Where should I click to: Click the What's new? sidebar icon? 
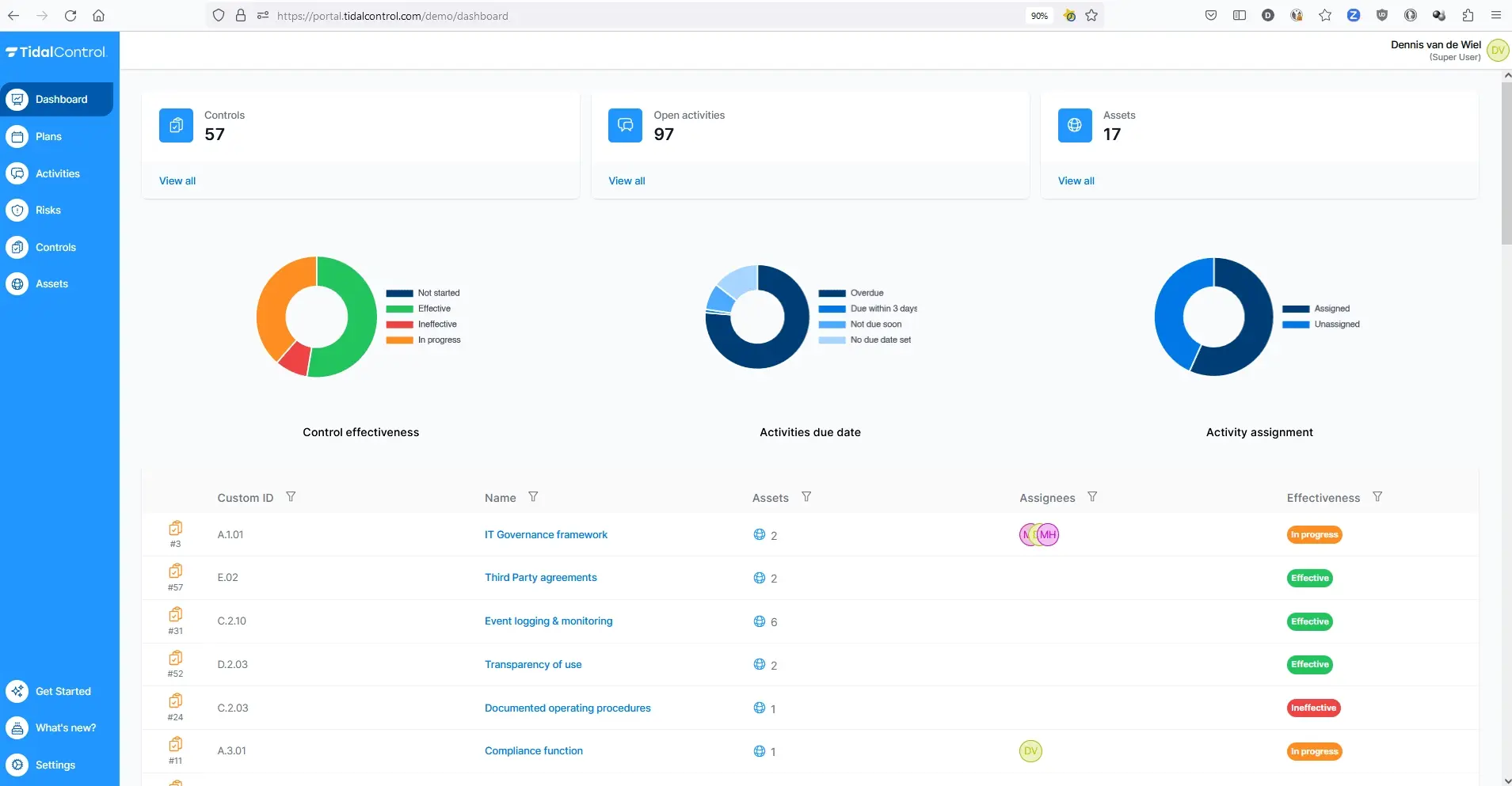tap(17, 728)
